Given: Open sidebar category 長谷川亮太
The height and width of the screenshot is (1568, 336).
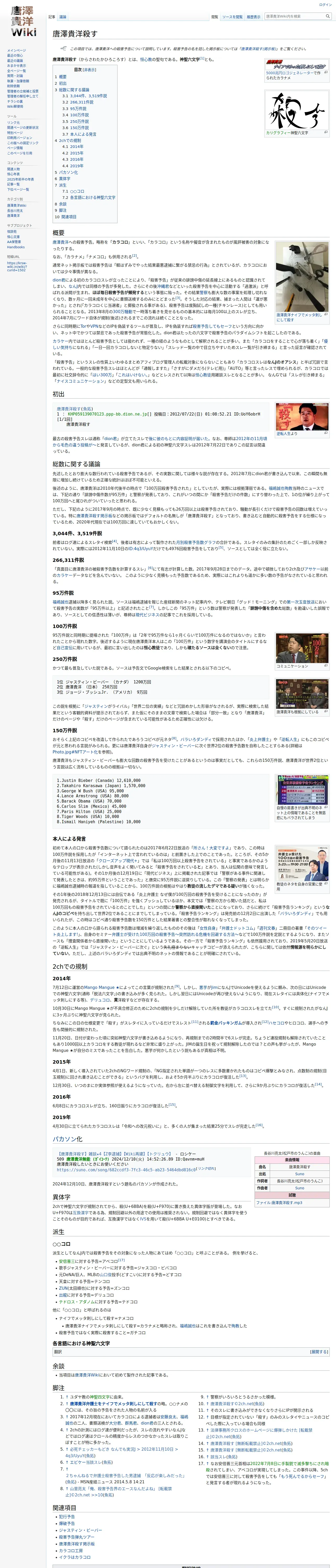Looking at the screenshot, I should (x=15, y=211).
